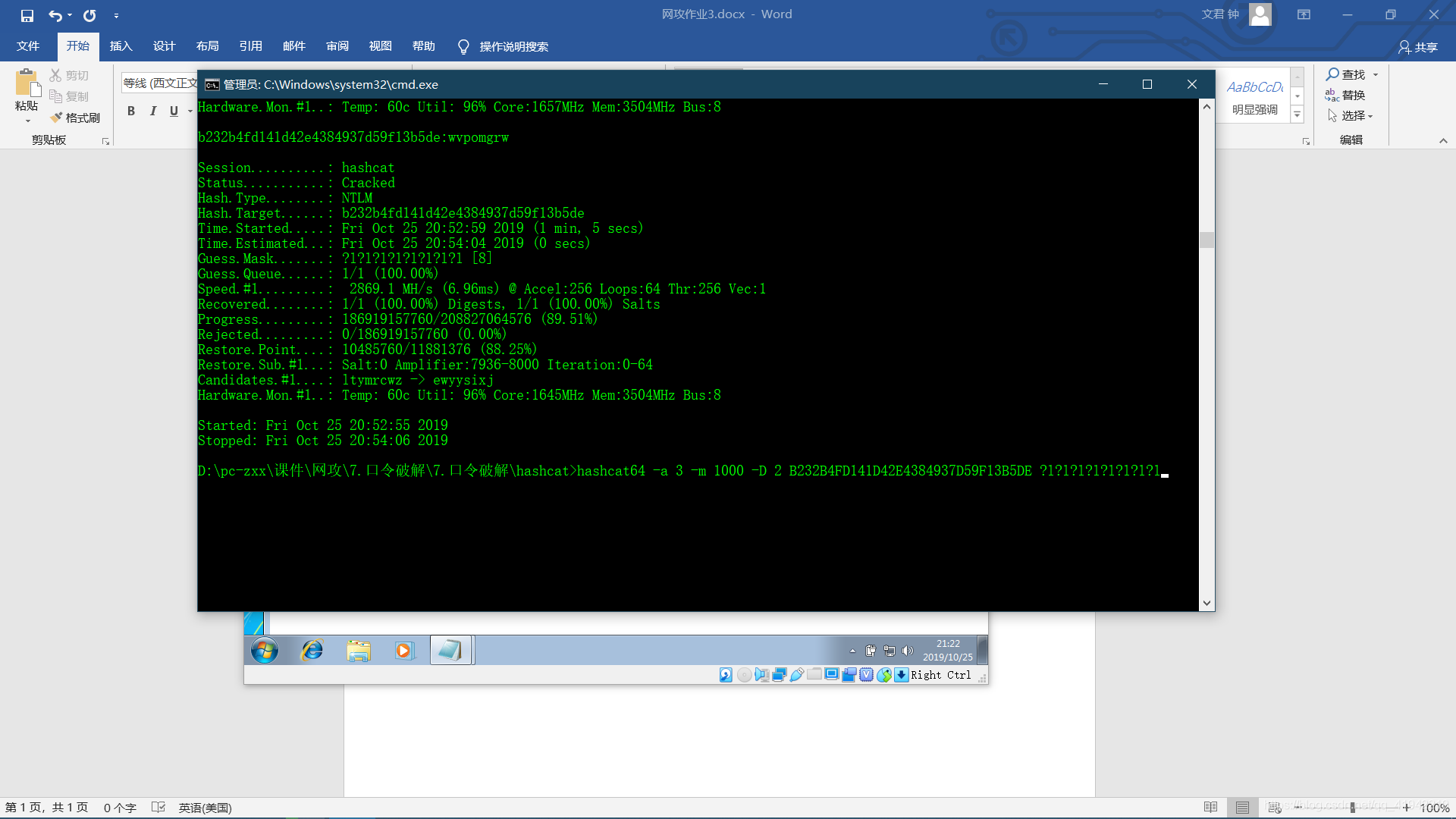Screen dimensions: 1456x819
Task: Click the Redo icon in quick access
Action: (x=89, y=15)
